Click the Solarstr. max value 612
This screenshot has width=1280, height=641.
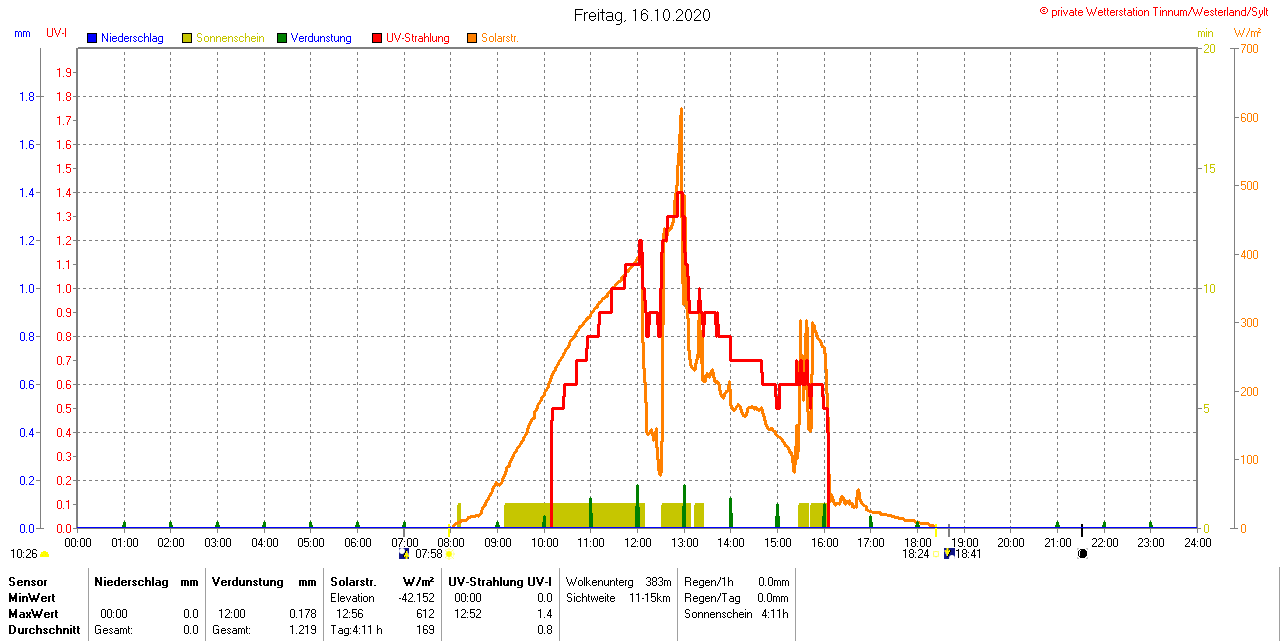pyautogui.click(x=425, y=613)
